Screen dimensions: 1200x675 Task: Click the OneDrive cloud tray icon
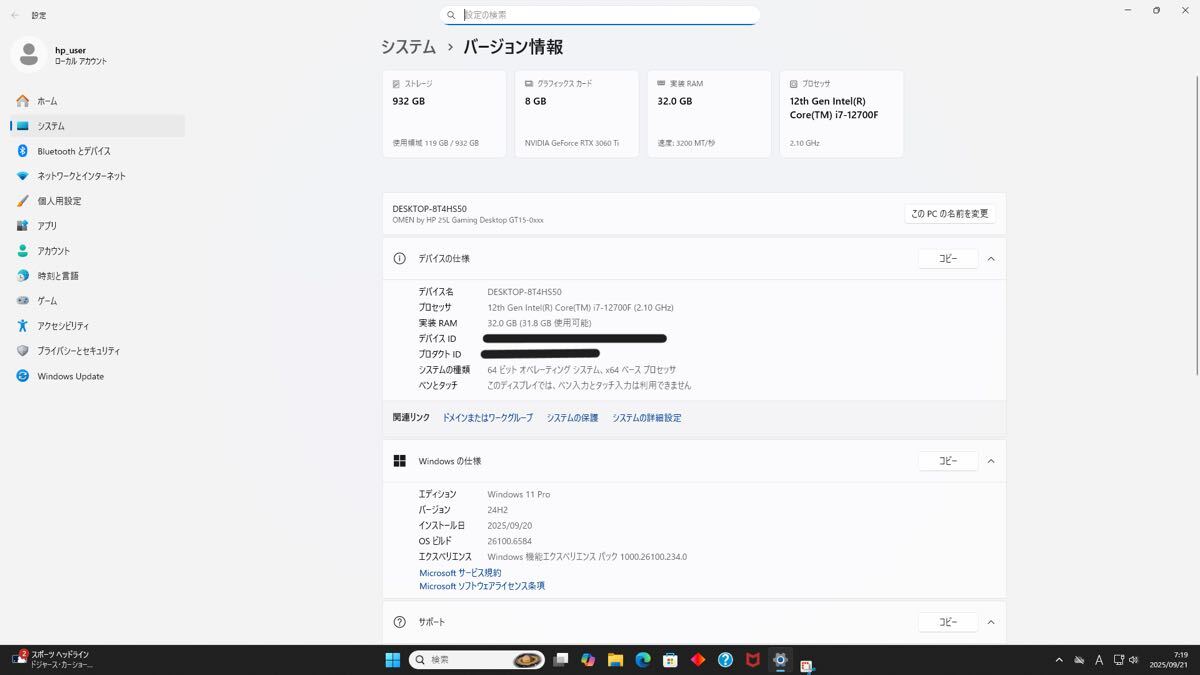click(1080, 660)
